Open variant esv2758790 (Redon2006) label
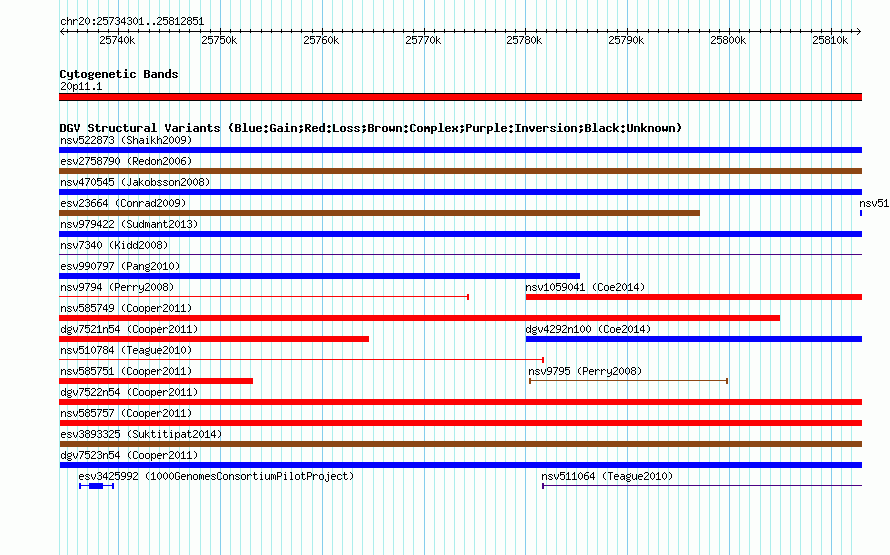 click(126, 161)
